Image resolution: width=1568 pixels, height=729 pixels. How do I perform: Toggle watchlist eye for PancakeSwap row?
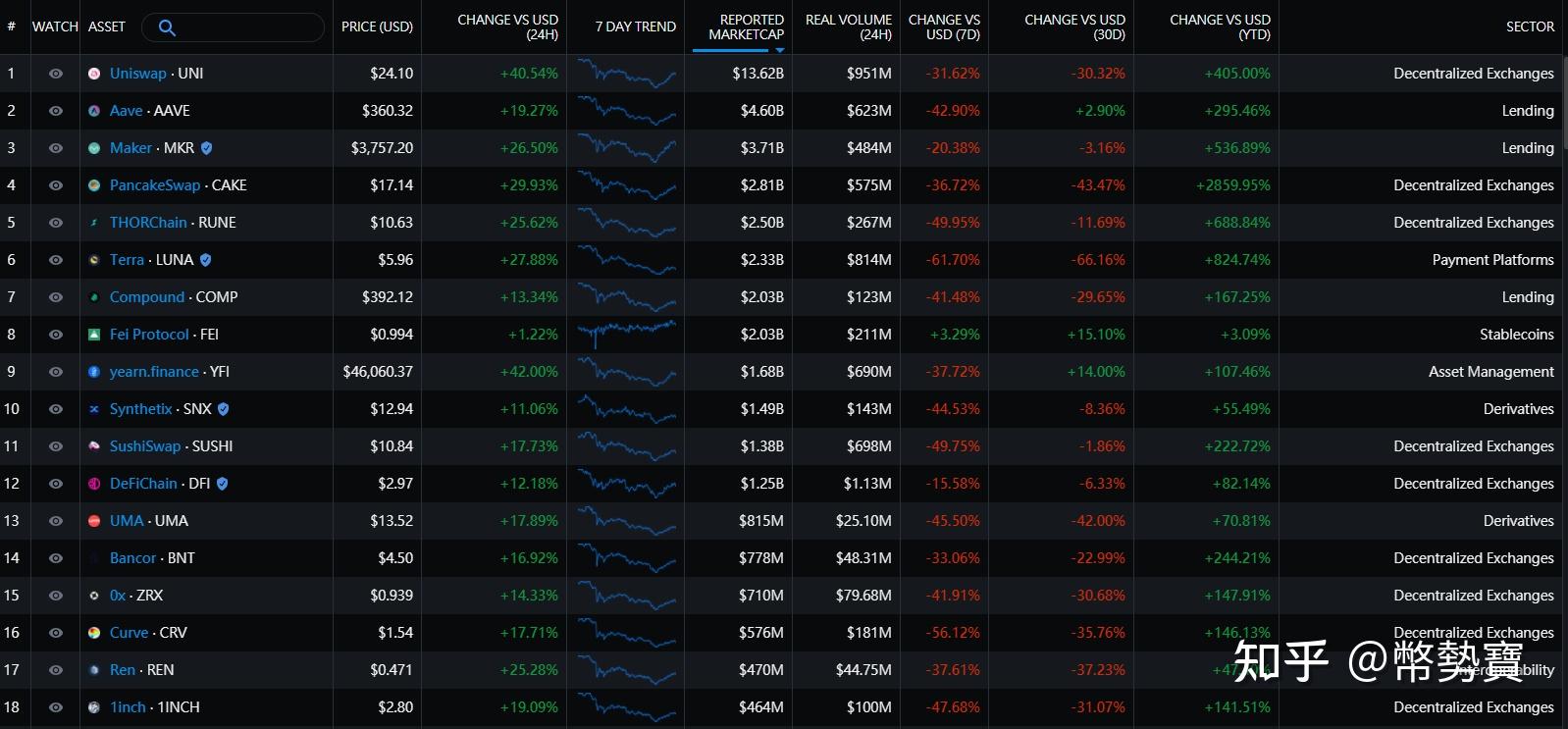point(56,185)
